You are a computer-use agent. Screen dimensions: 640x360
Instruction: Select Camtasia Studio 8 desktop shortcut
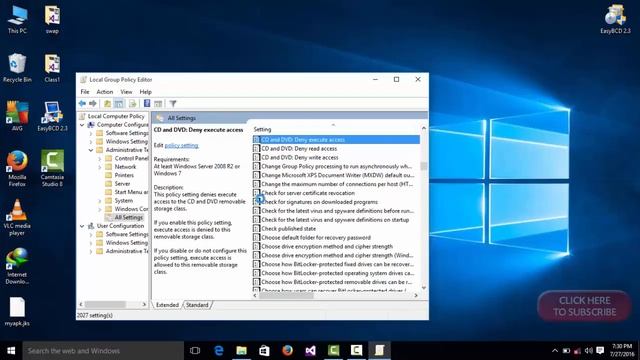coord(52,169)
